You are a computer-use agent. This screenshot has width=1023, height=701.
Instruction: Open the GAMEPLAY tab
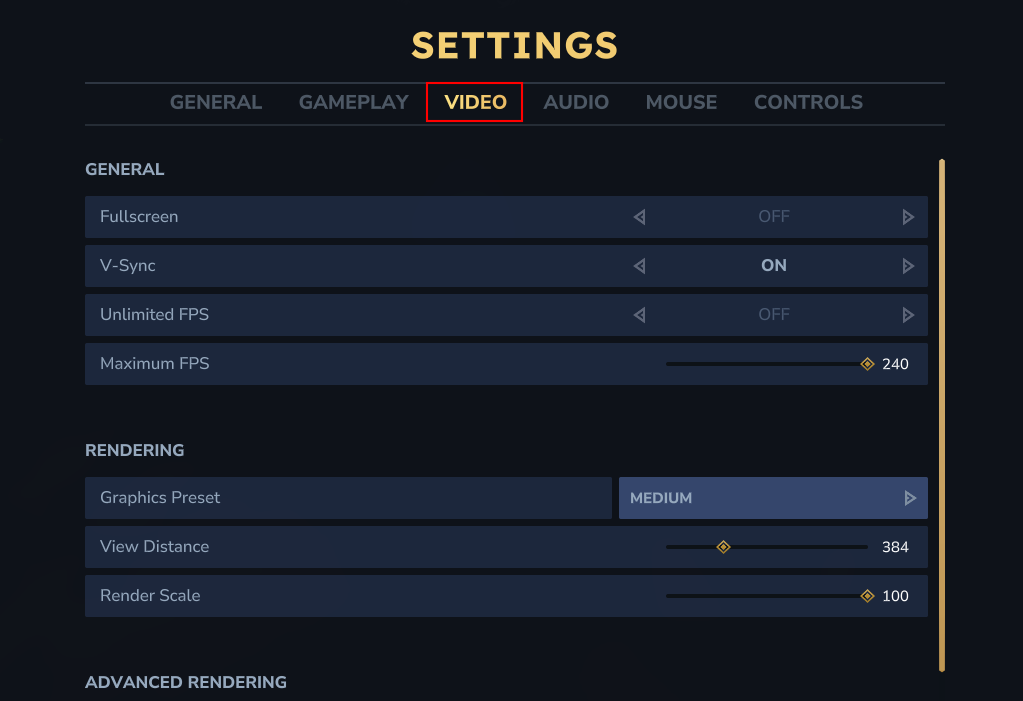(x=354, y=102)
